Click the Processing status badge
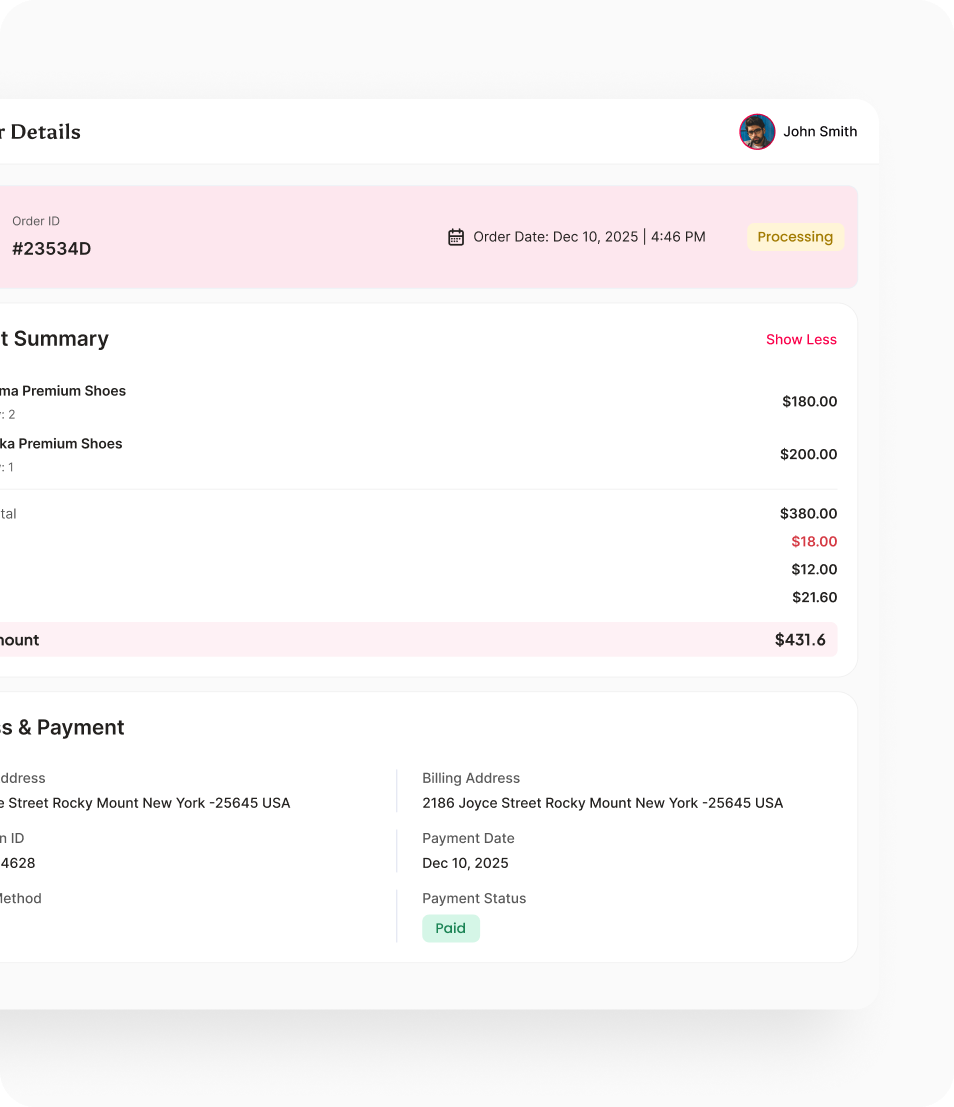Screen dimensions: 954x1107 tap(795, 237)
